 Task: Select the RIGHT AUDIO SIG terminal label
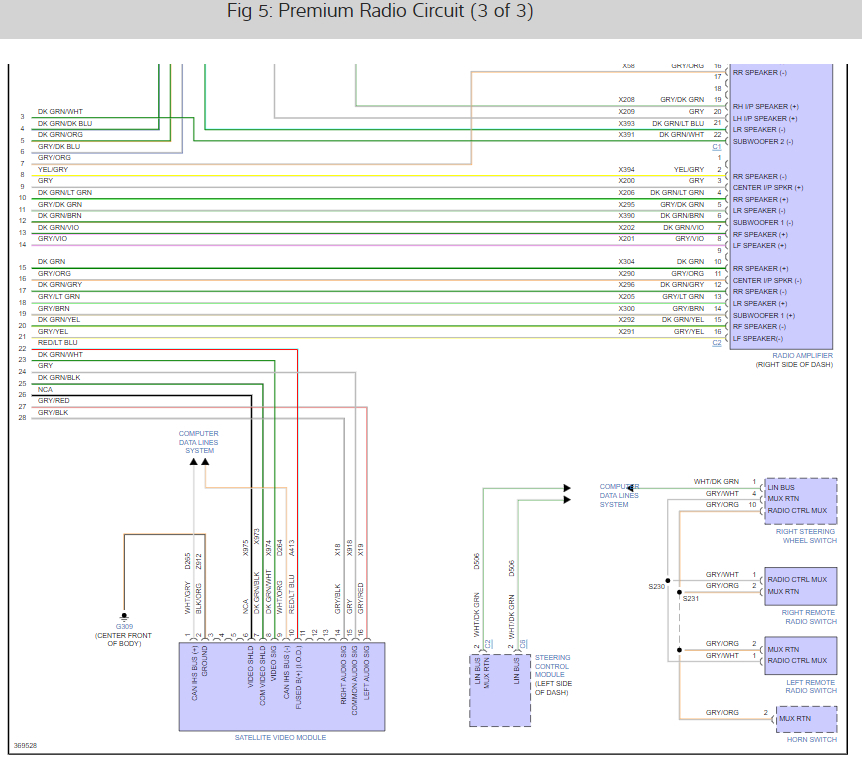click(x=344, y=675)
